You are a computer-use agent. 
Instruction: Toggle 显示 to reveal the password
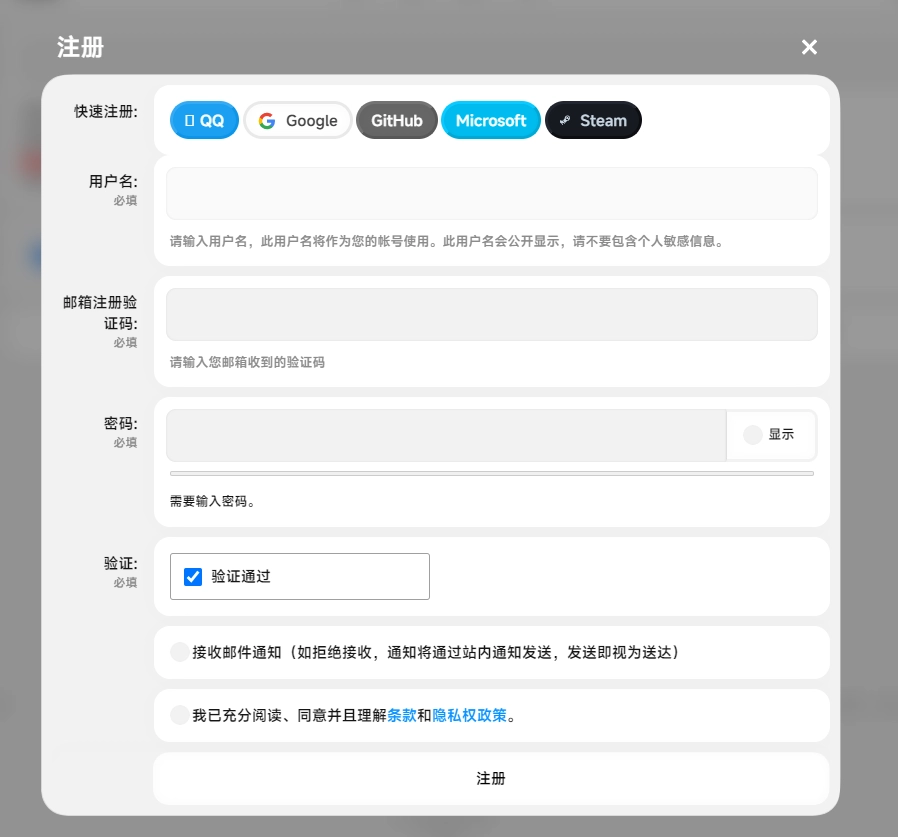pos(770,435)
